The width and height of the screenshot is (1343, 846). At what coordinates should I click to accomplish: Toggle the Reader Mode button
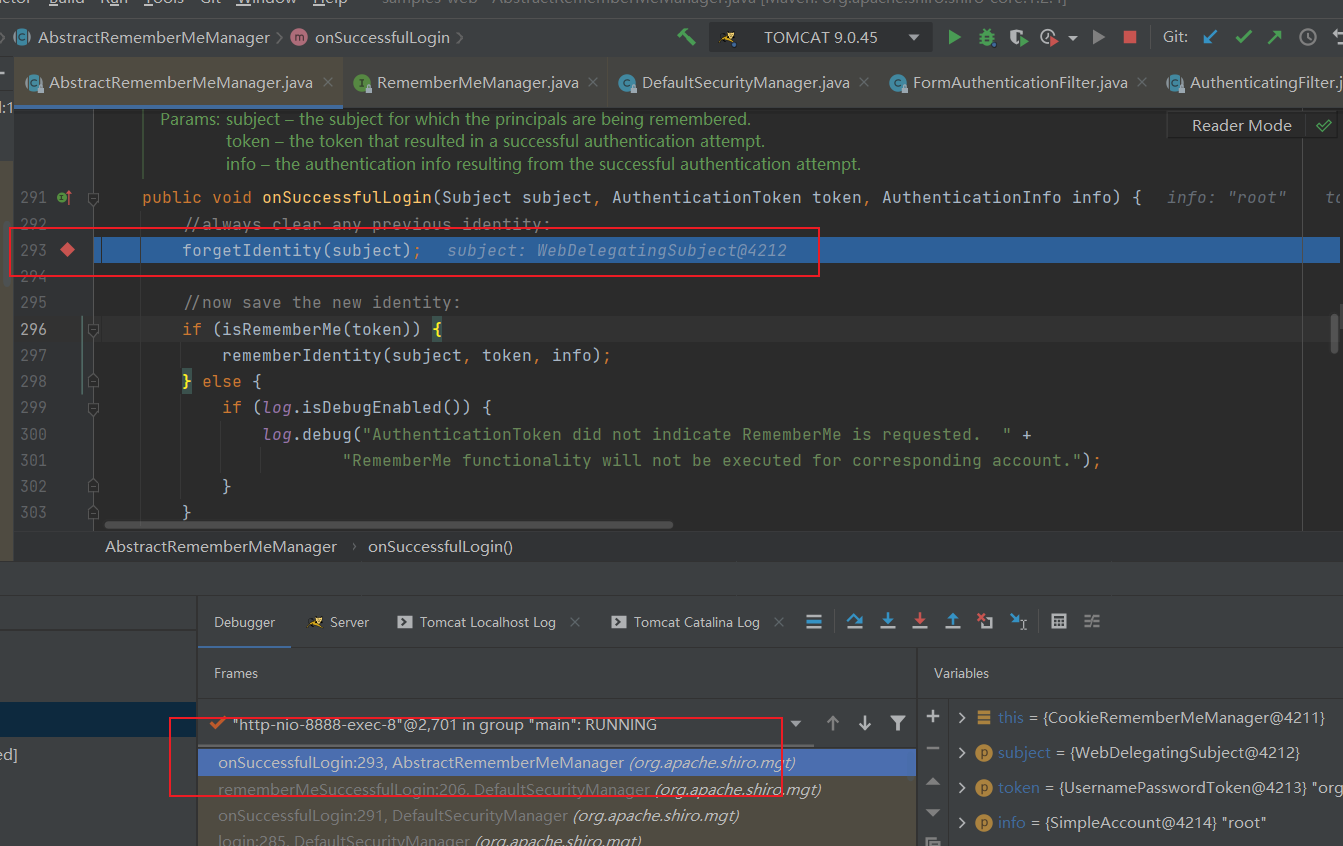click(x=1241, y=126)
